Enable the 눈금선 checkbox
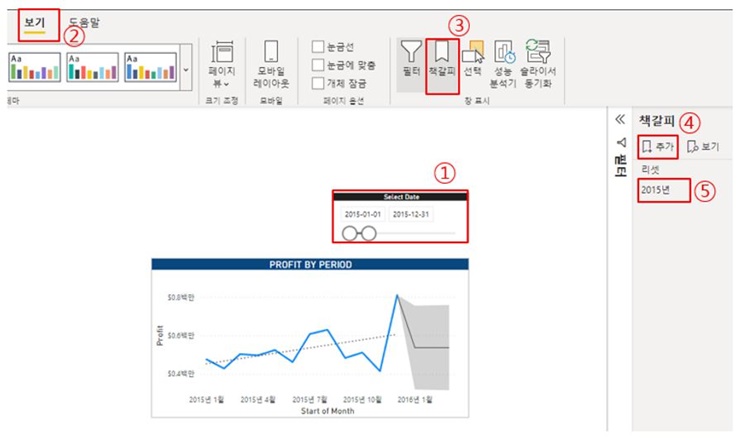 pos(318,47)
